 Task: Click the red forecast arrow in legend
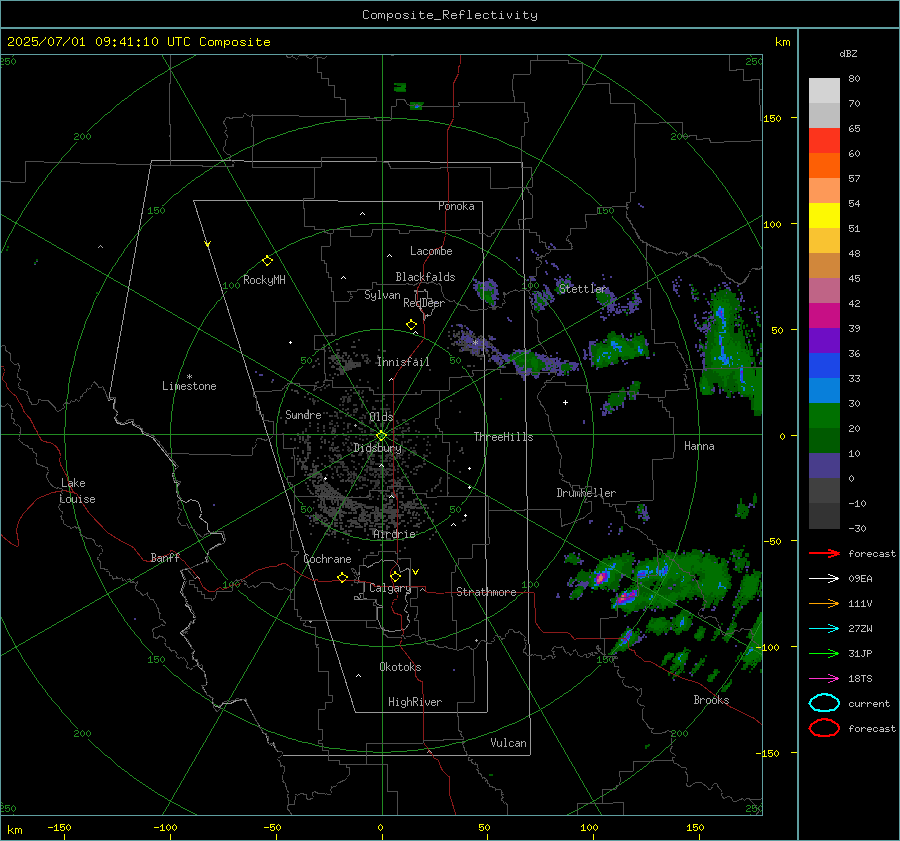(824, 553)
